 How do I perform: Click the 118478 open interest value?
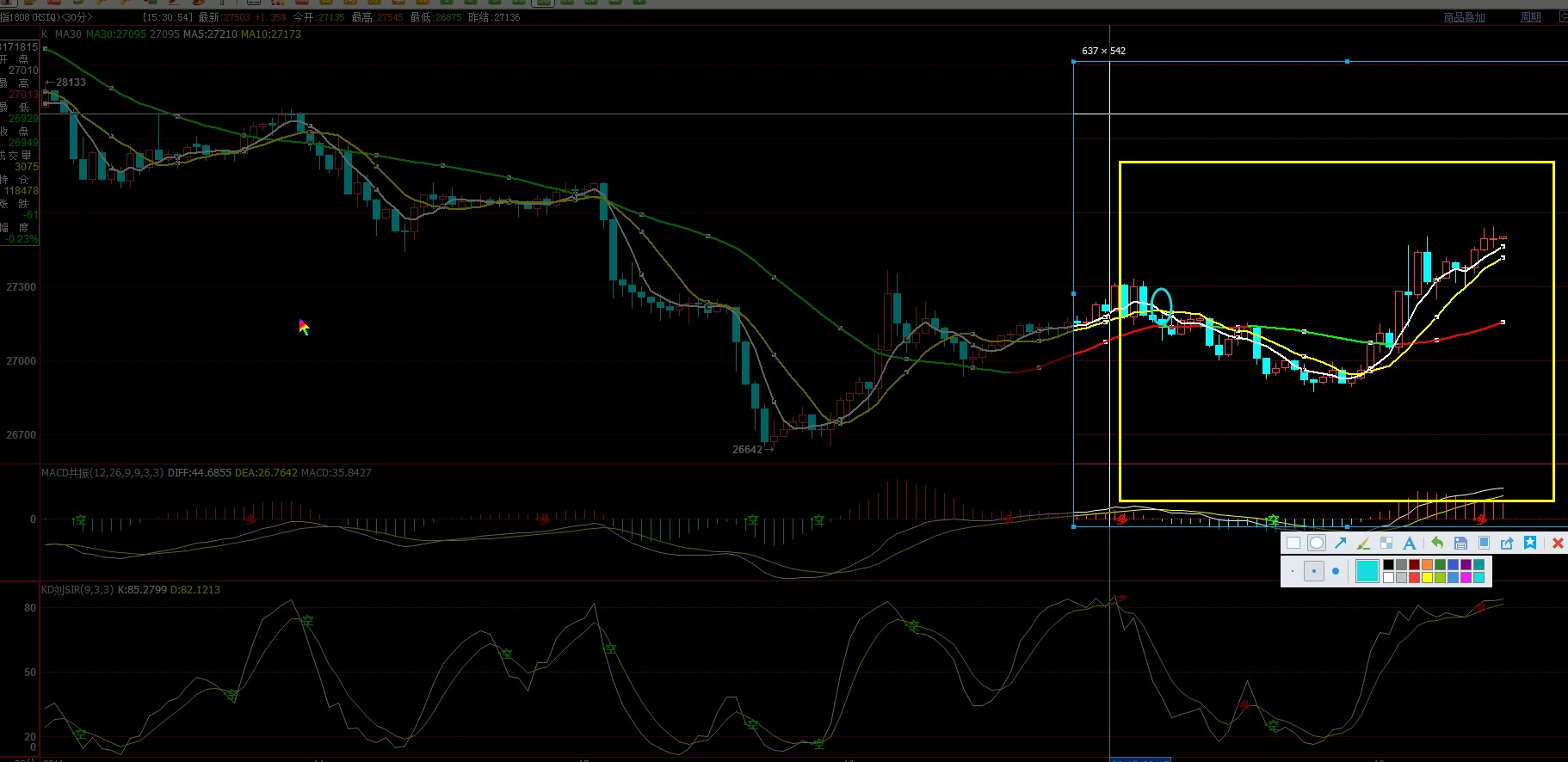(x=22, y=191)
